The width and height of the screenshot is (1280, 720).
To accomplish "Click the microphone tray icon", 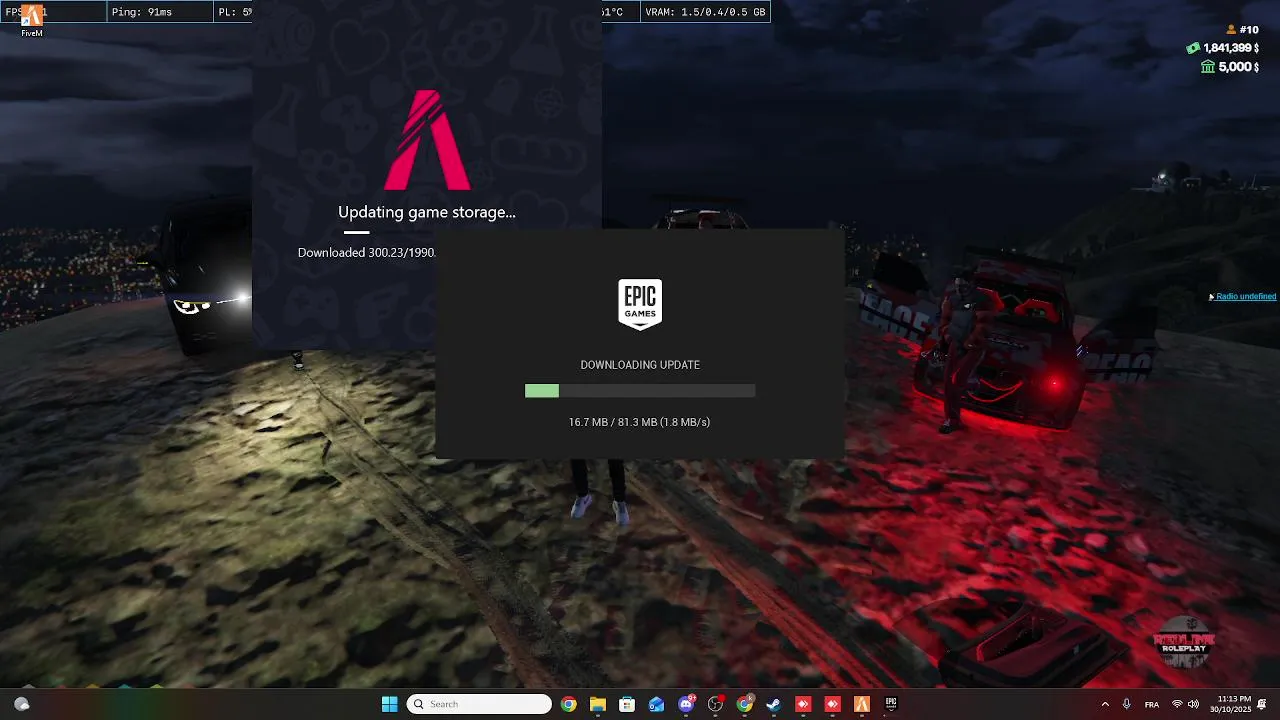I will [1127, 704].
